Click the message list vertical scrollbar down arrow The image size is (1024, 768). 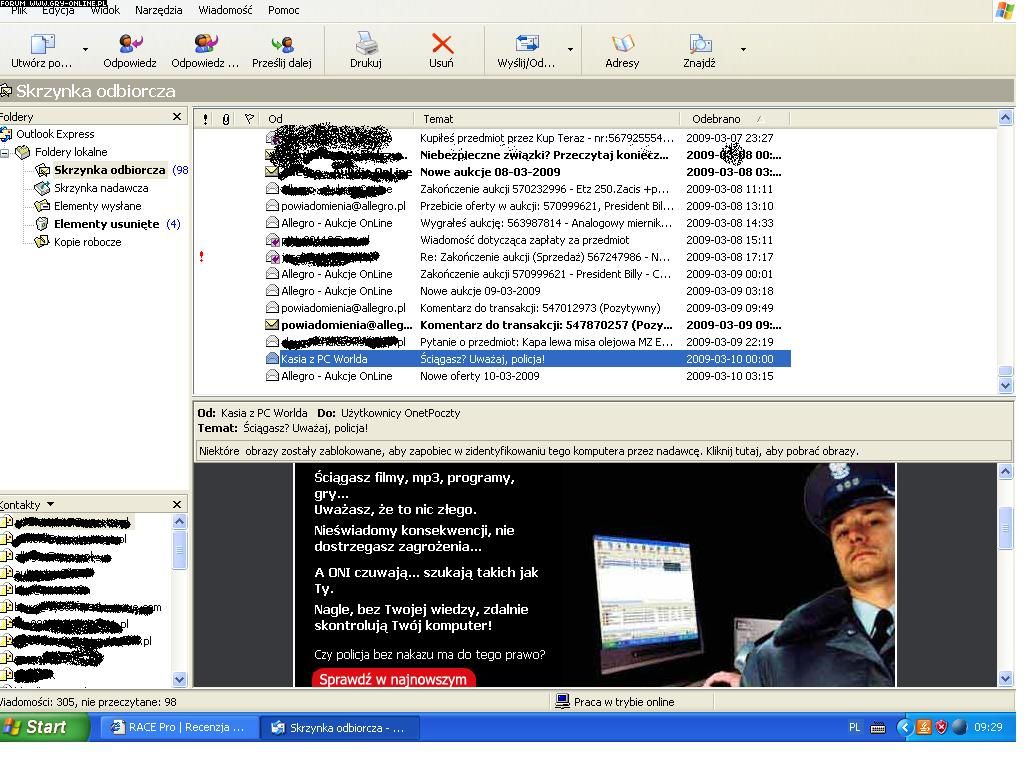click(x=1006, y=386)
